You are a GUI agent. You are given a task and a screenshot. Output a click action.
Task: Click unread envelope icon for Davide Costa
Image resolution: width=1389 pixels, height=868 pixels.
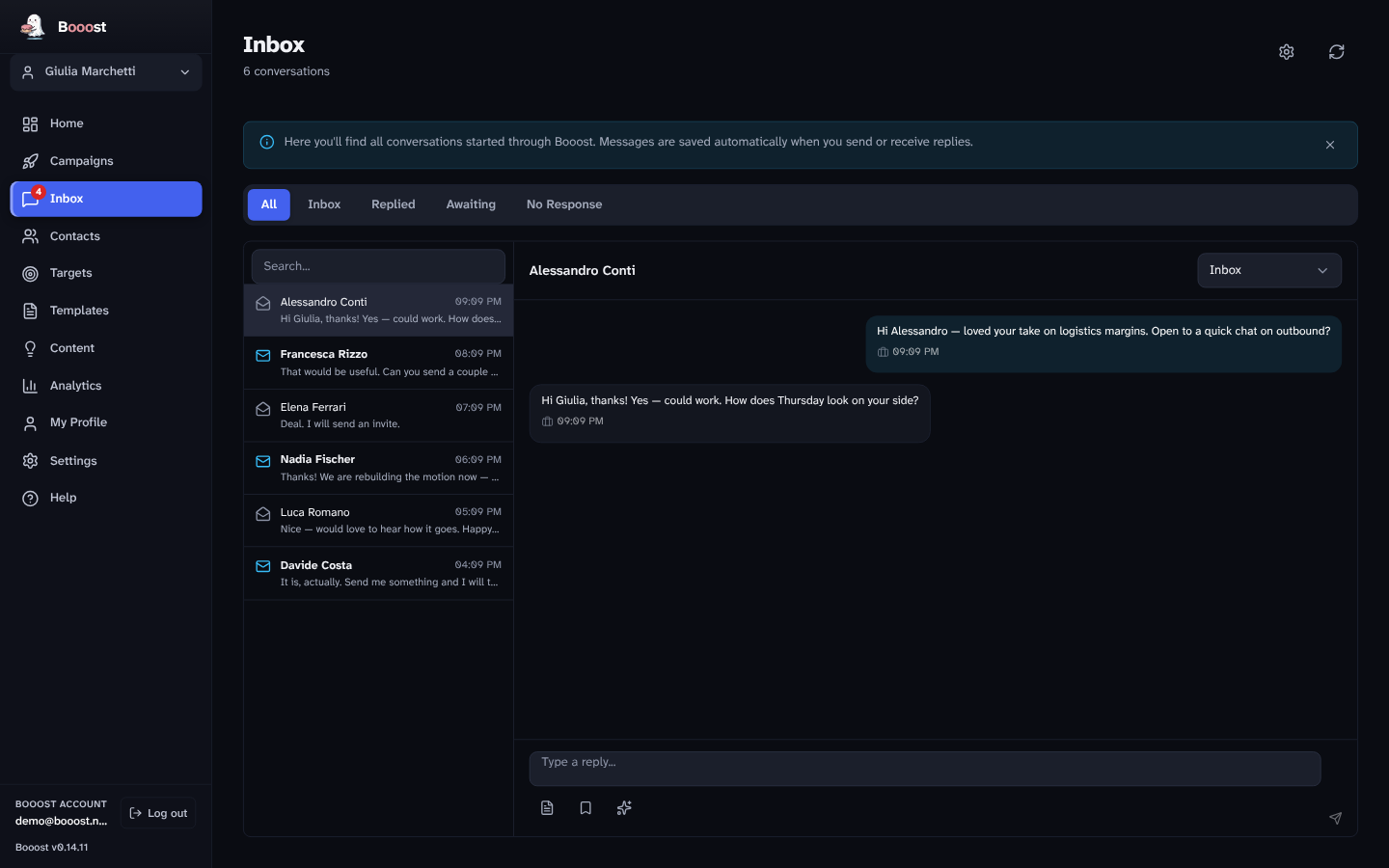[x=262, y=566]
